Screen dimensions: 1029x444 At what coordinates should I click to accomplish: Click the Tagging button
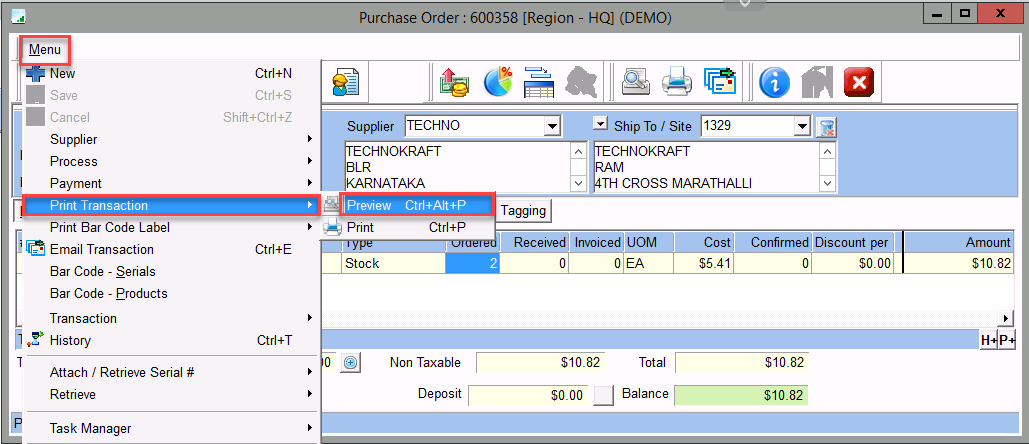pos(523,211)
